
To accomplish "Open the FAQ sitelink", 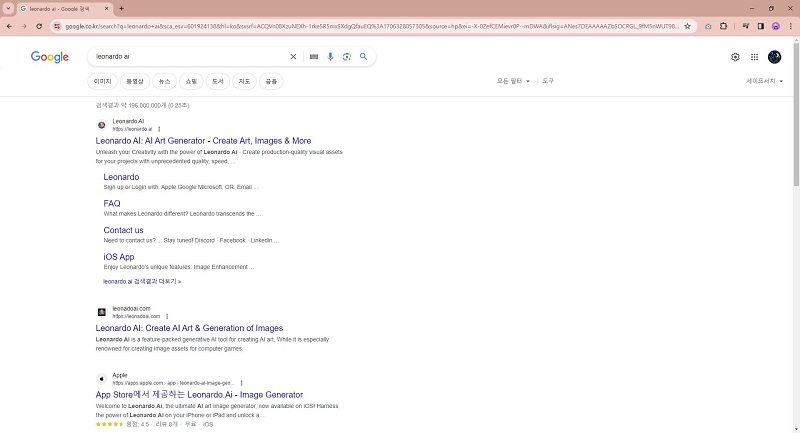I will click(x=112, y=203).
